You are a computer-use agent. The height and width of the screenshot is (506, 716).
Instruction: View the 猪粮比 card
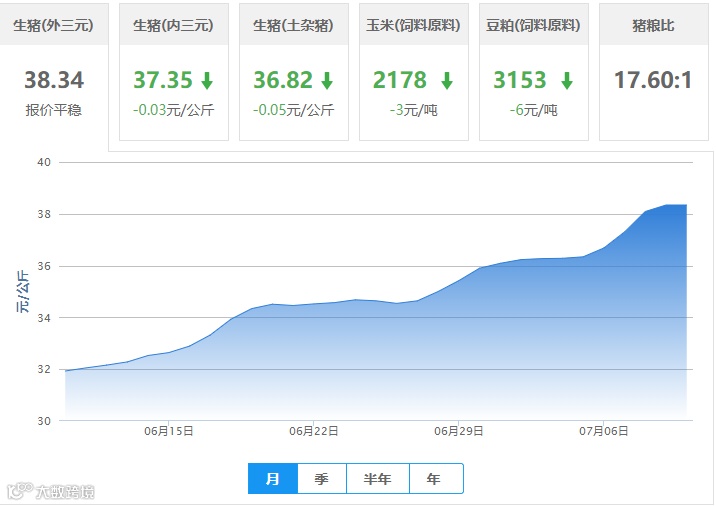[653, 72]
